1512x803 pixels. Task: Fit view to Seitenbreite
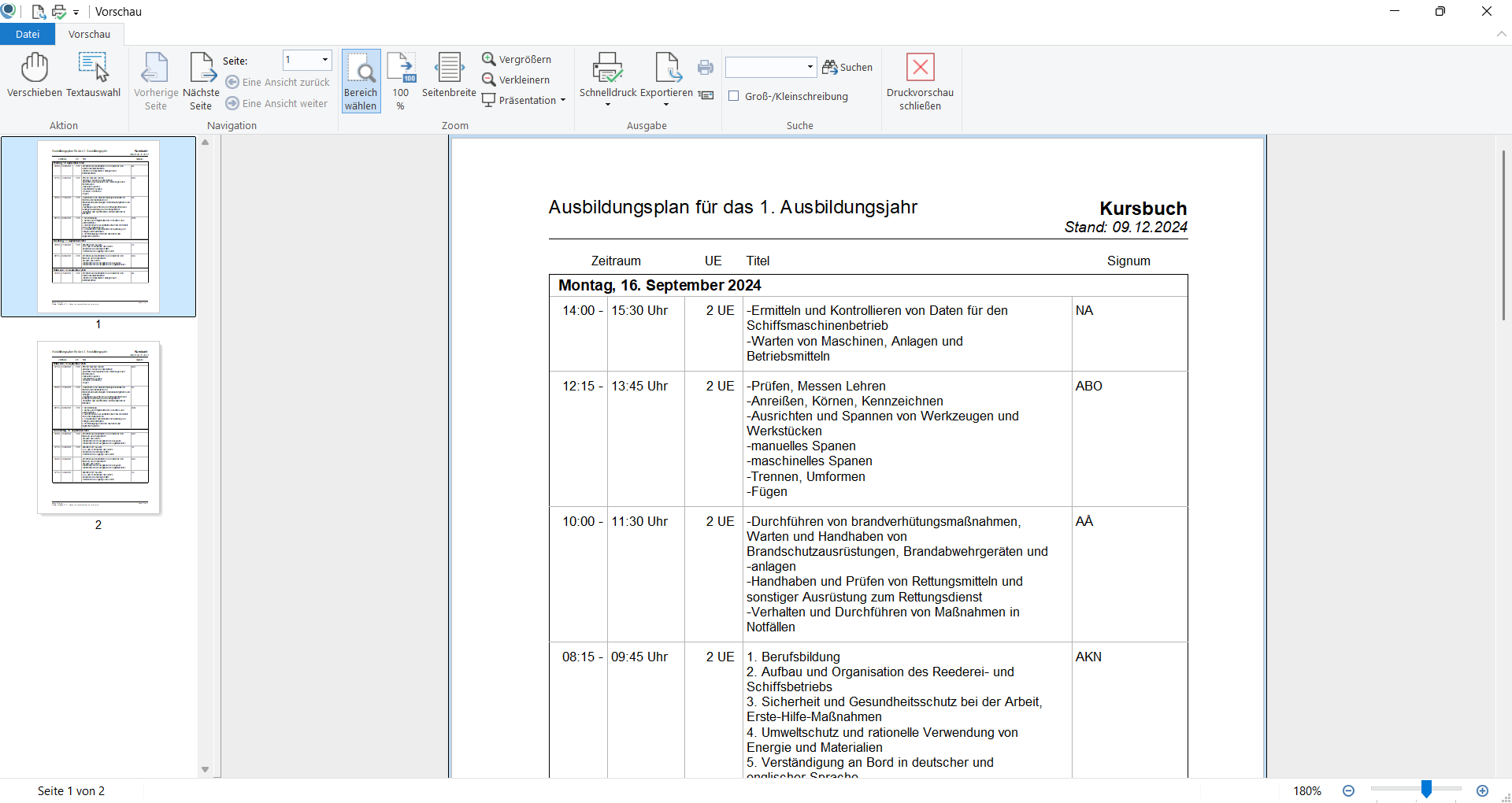449,76
